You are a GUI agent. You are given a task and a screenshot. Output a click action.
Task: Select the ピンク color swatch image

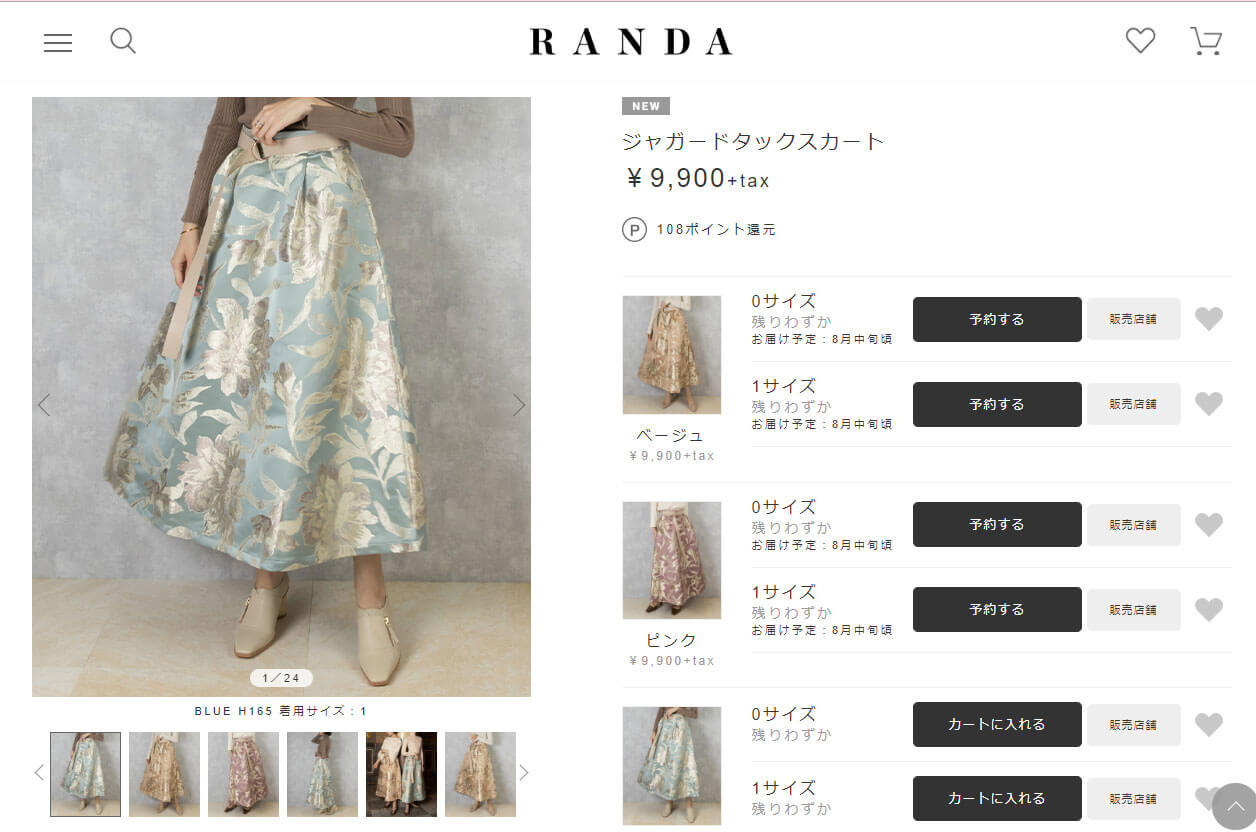[672, 560]
